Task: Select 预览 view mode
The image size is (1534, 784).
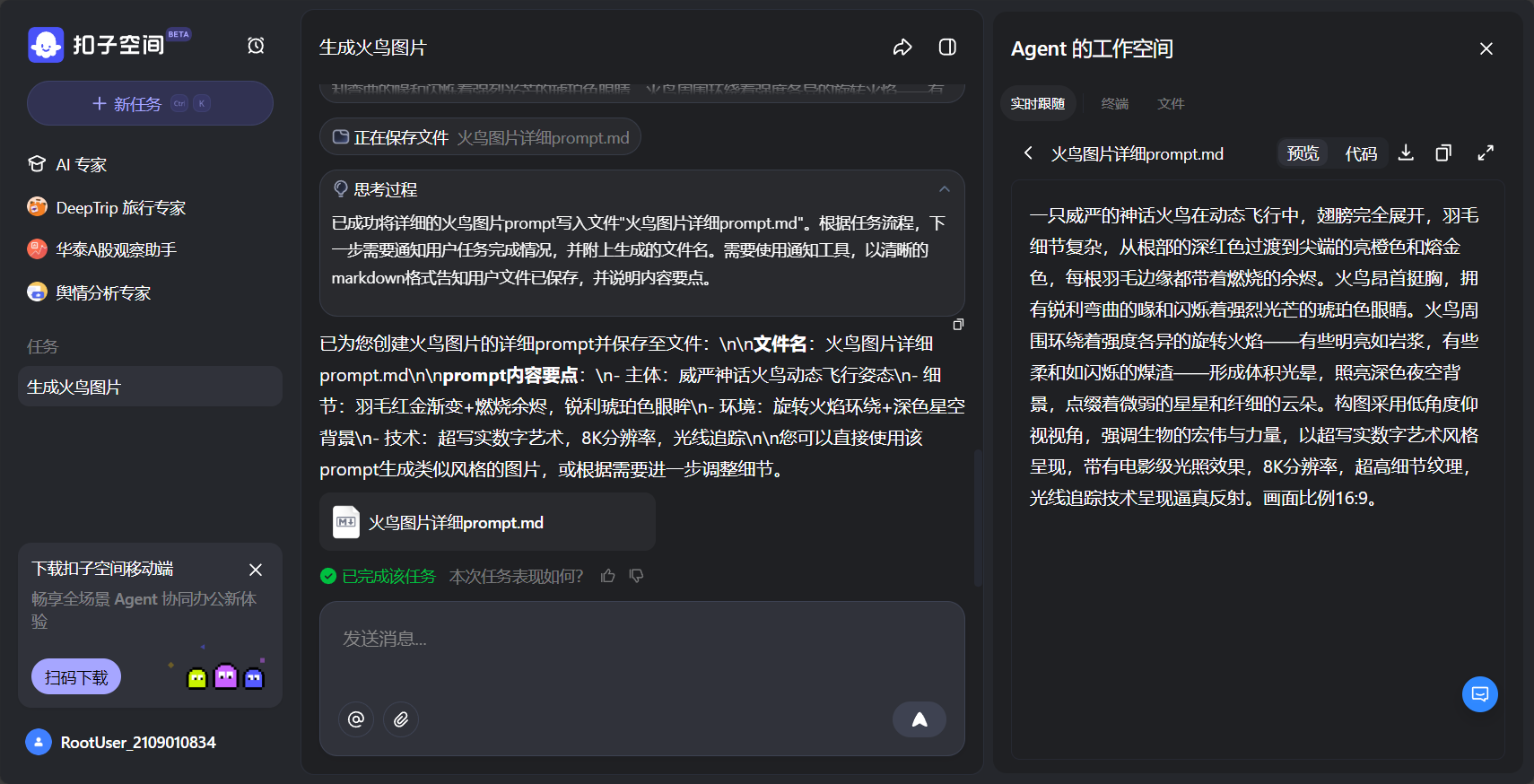Action: 1303,153
